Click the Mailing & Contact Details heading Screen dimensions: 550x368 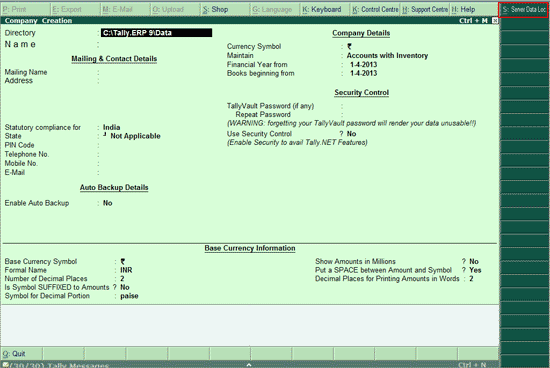point(114,59)
